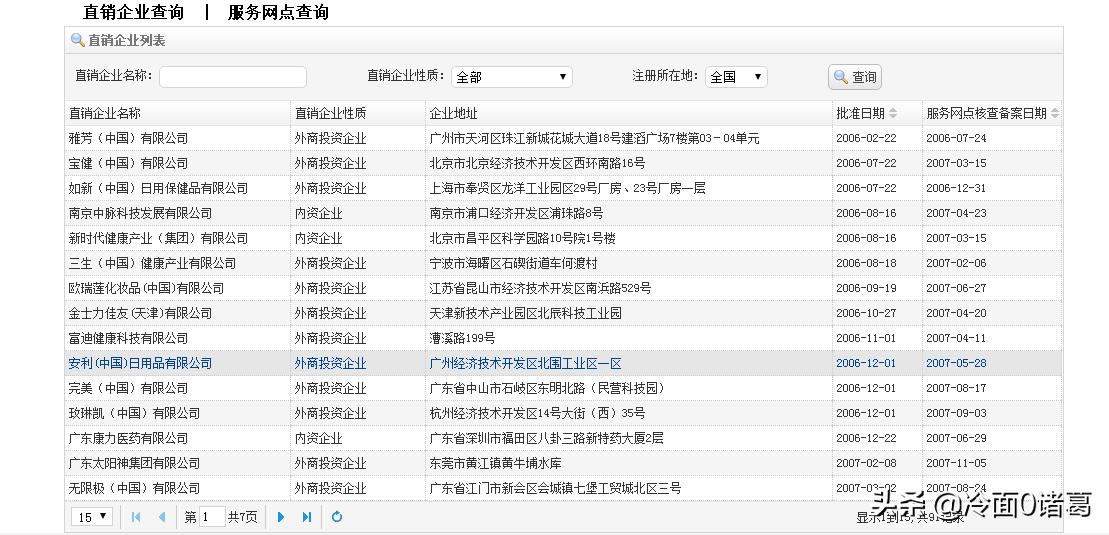
Task: Click approval date 2006-10-27
Action: click(x=866, y=313)
